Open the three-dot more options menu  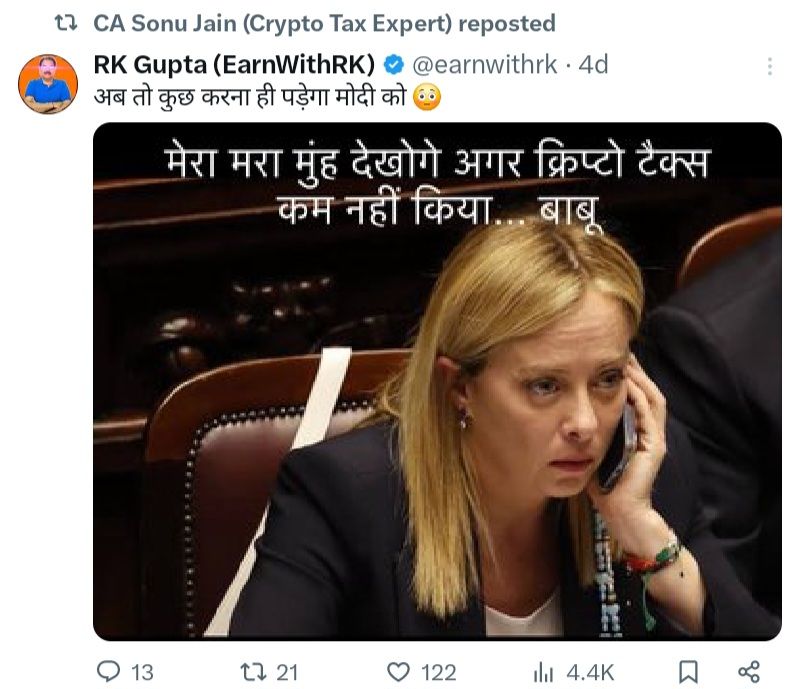[x=769, y=66]
